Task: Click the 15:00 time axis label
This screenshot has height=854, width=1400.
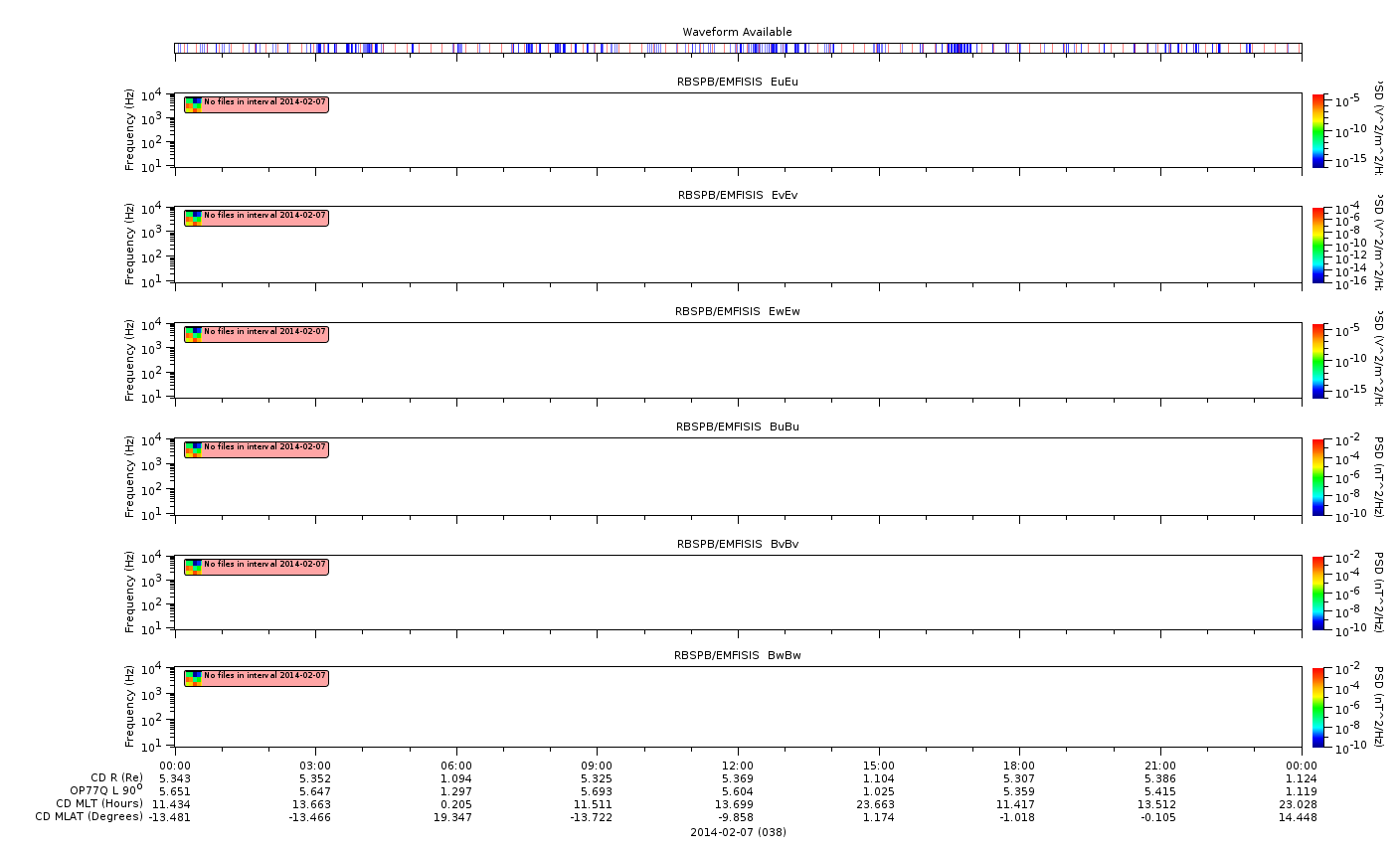Action: (x=879, y=766)
